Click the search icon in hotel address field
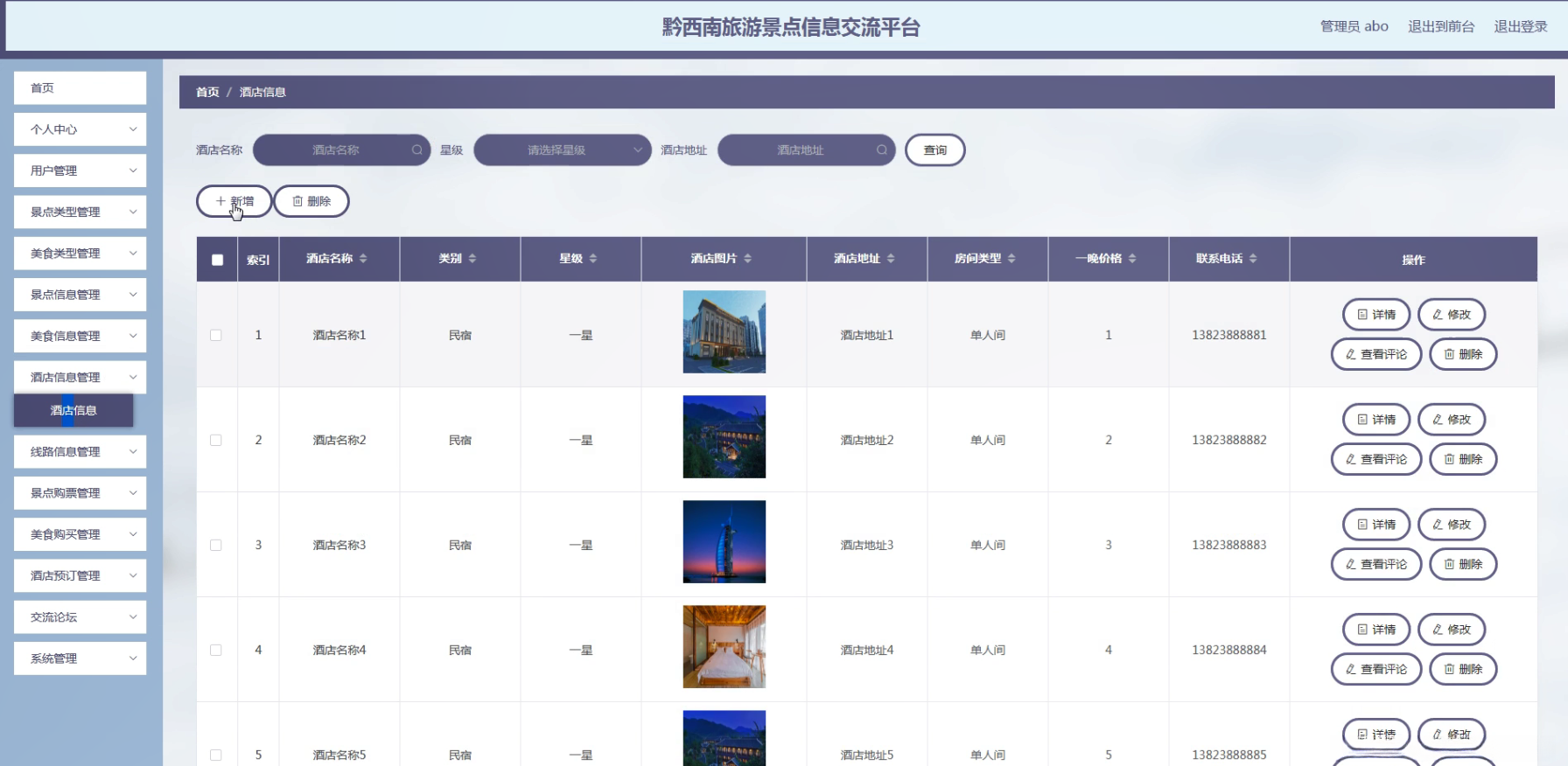This screenshot has height=766, width=1568. point(881,150)
